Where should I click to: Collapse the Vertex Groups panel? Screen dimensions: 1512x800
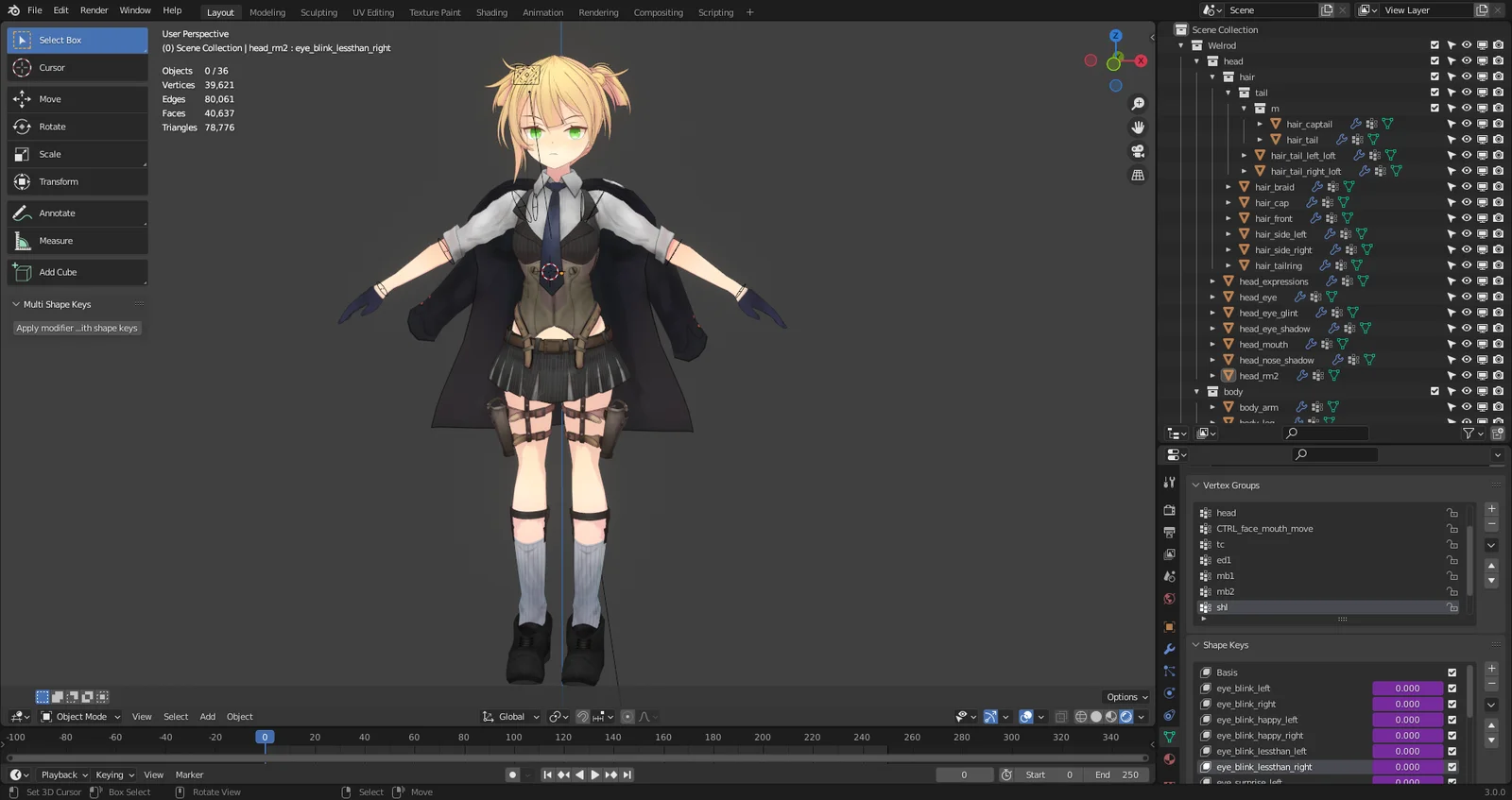(1195, 485)
